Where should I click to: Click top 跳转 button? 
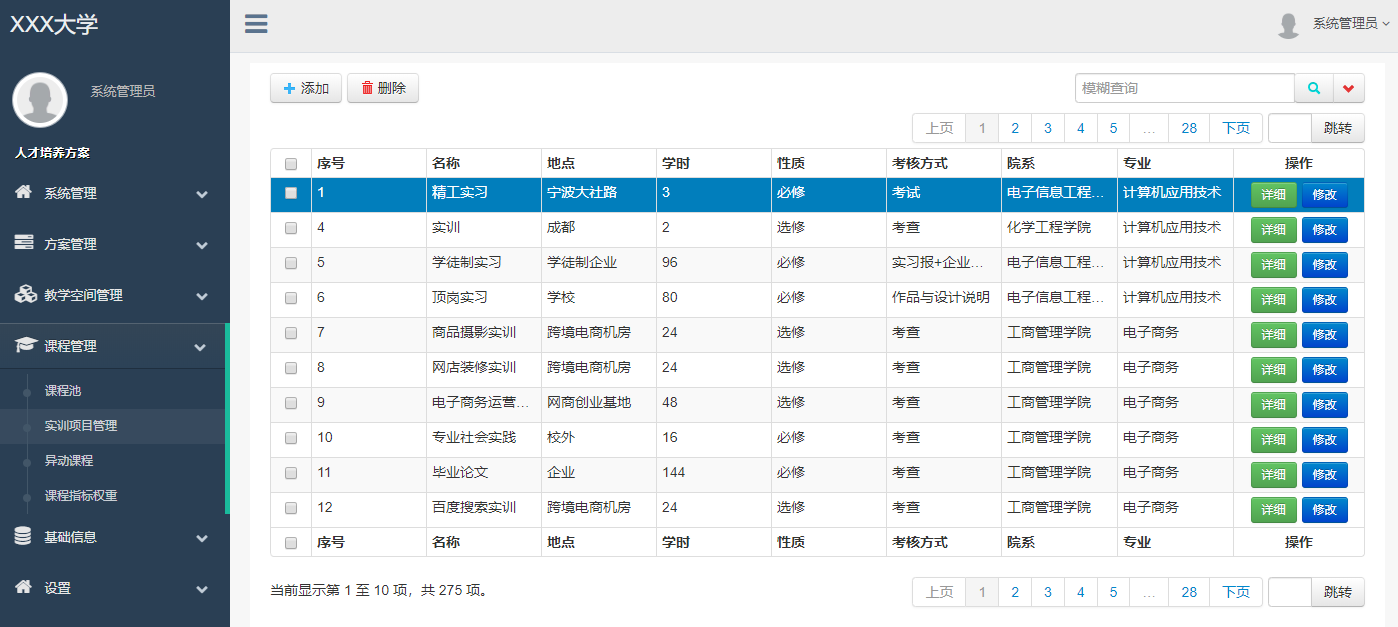(1338, 128)
